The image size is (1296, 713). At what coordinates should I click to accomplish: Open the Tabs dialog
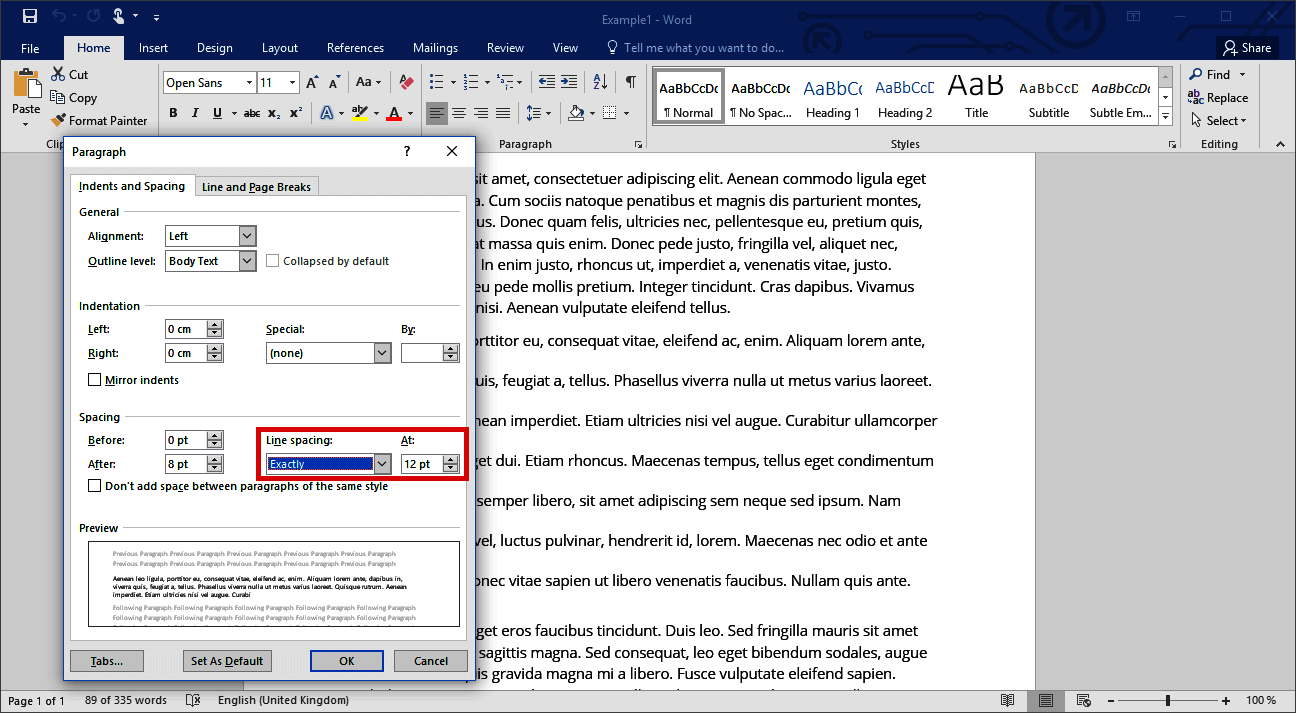coord(107,660)
